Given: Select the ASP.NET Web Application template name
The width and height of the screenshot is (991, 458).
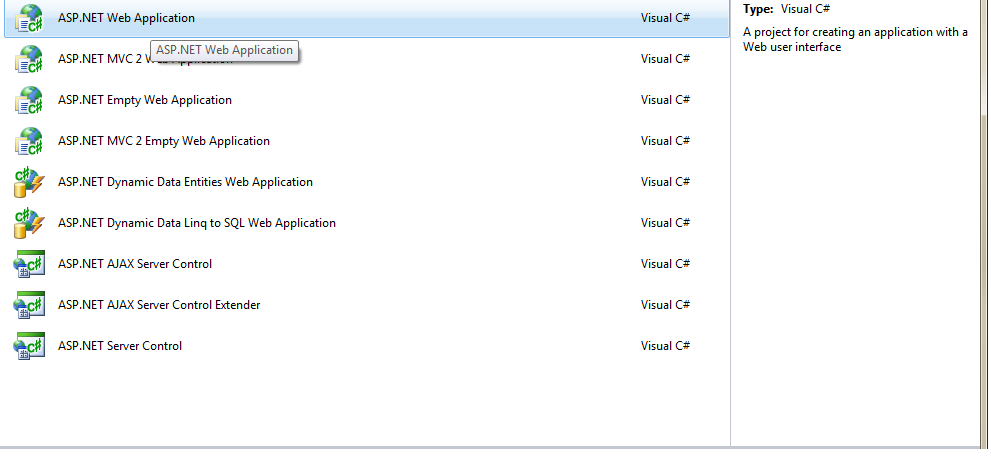Looking at the screenshot, I should tap(126, 18).
